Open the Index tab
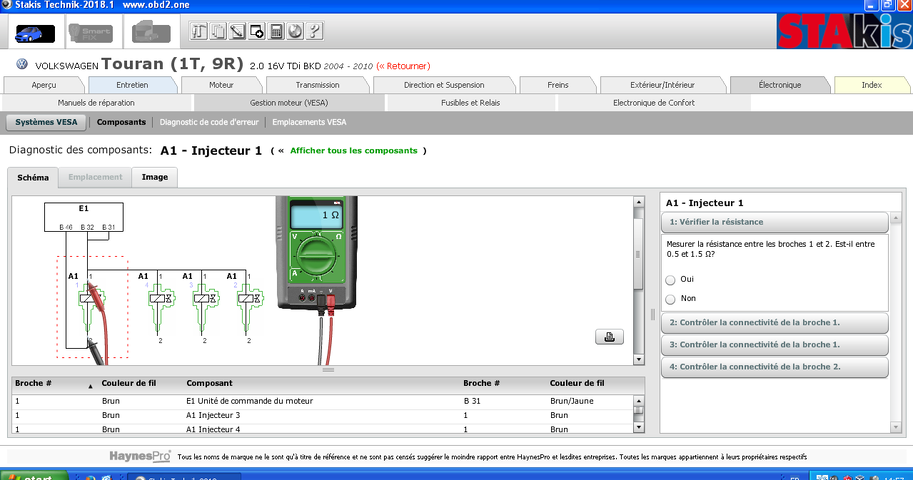This screenshot has height=480, width=913. point(872,85)
